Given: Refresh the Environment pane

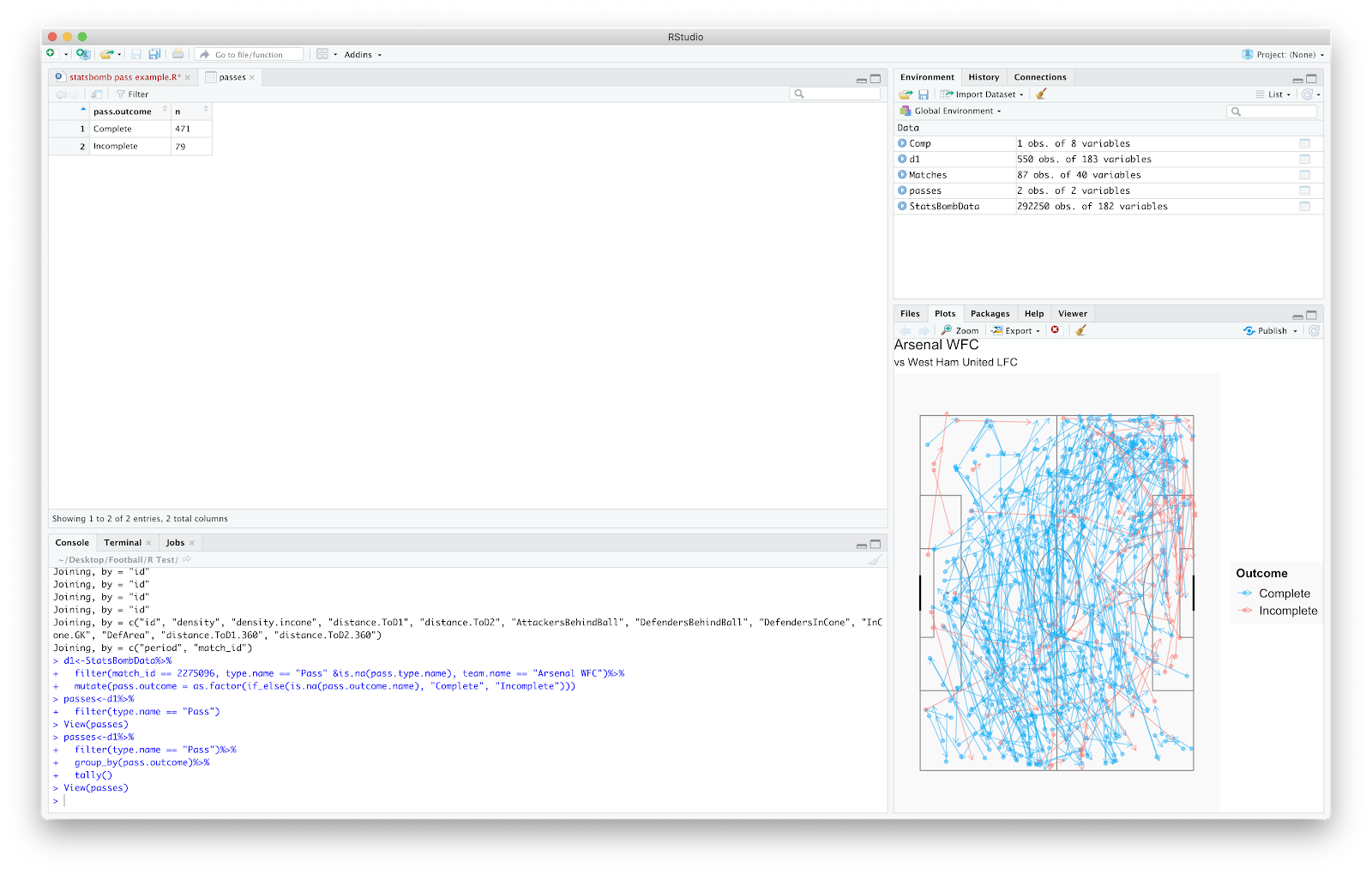Looking at the screenshot, I should [x=1307, y=94].
